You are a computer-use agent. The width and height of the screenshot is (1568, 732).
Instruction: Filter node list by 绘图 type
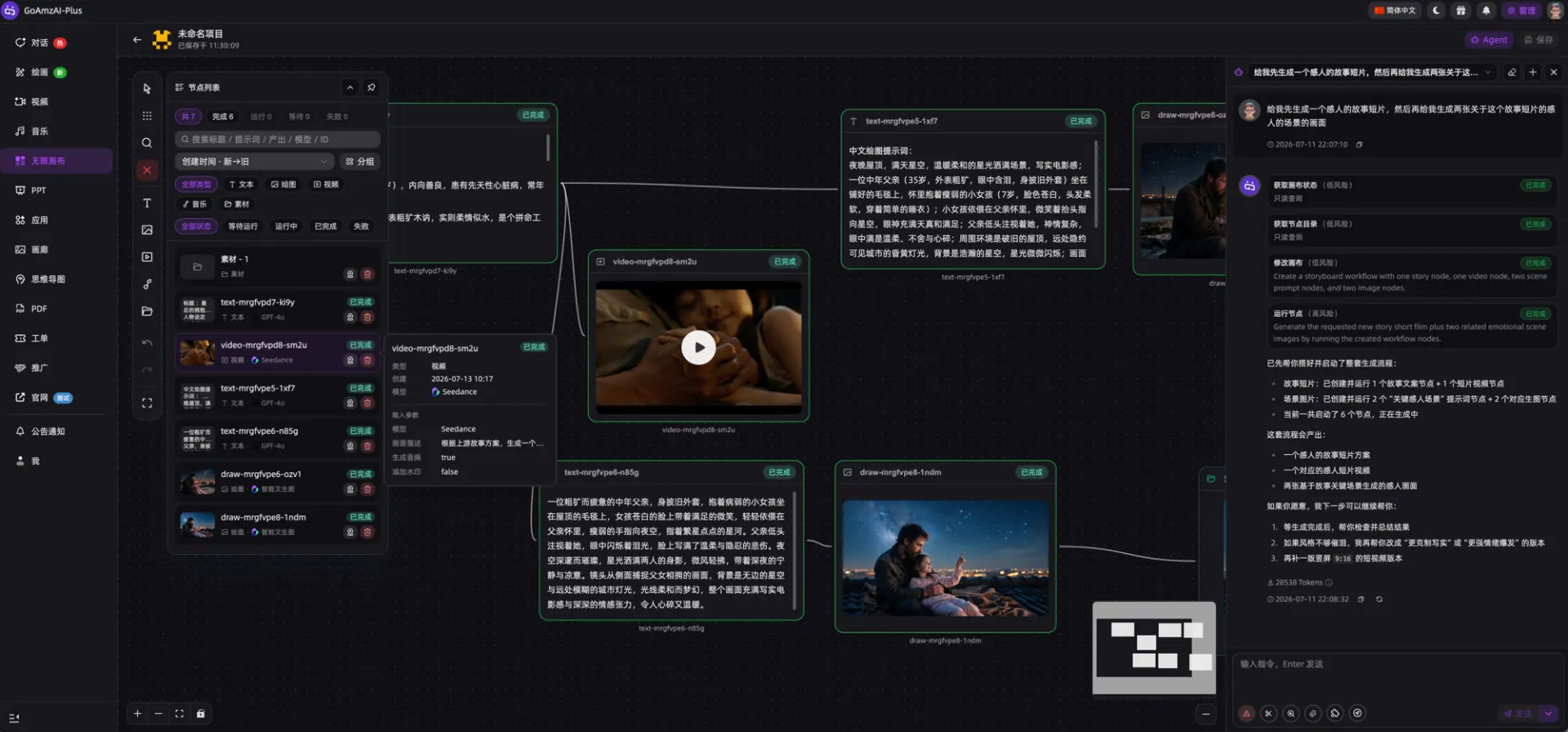click(283, 185)
